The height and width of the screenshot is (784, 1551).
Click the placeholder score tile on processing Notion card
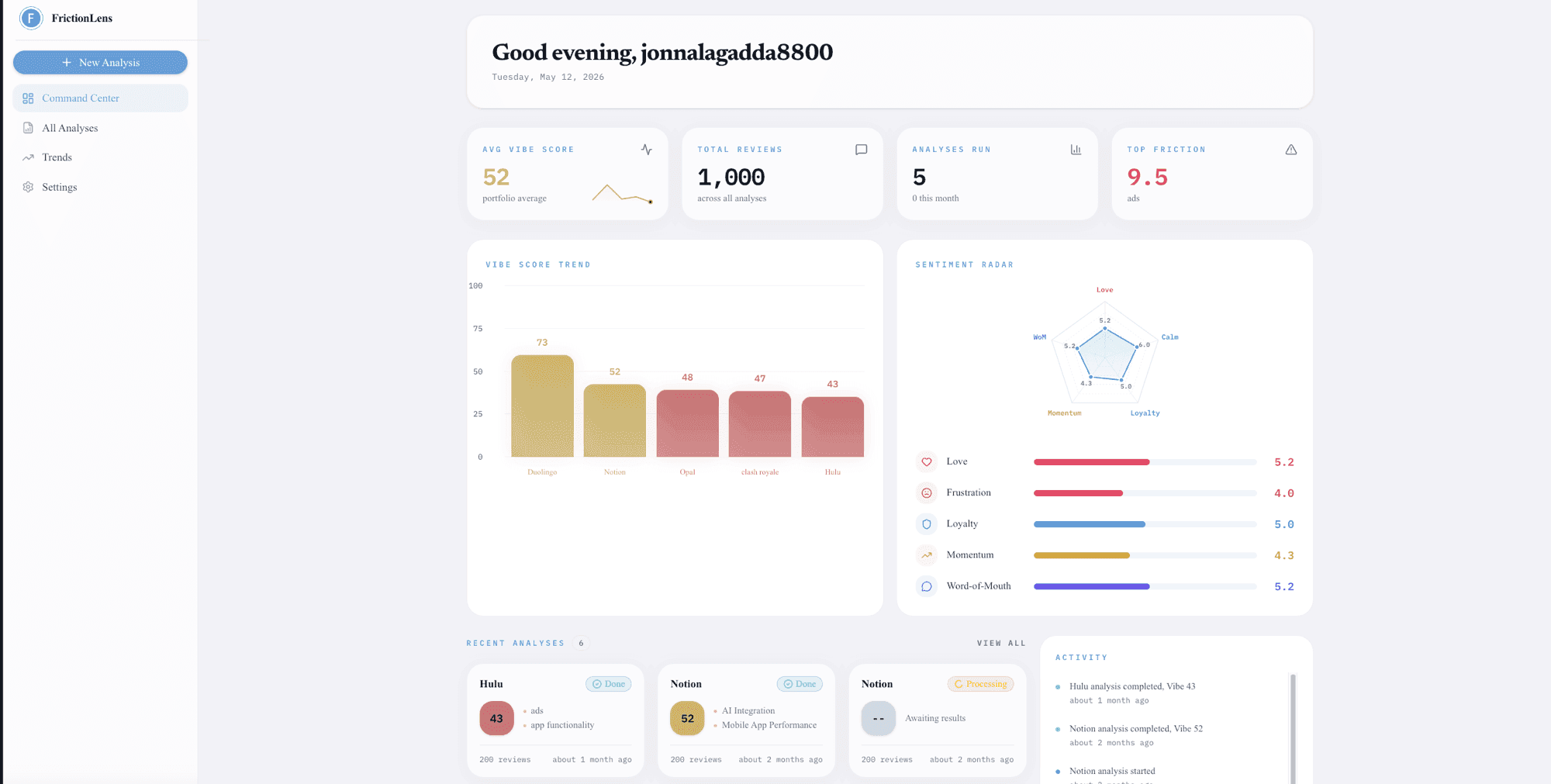click(x=879, y=718)
